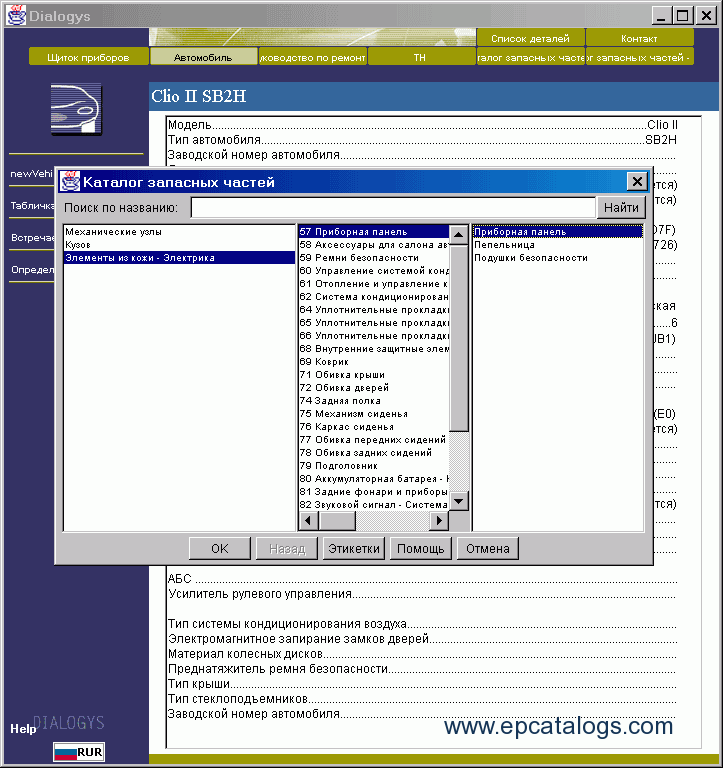Viewport: 723px width, 768px height.
Task: Select 59 Ремни безопасности item
Action: point(359,258)
